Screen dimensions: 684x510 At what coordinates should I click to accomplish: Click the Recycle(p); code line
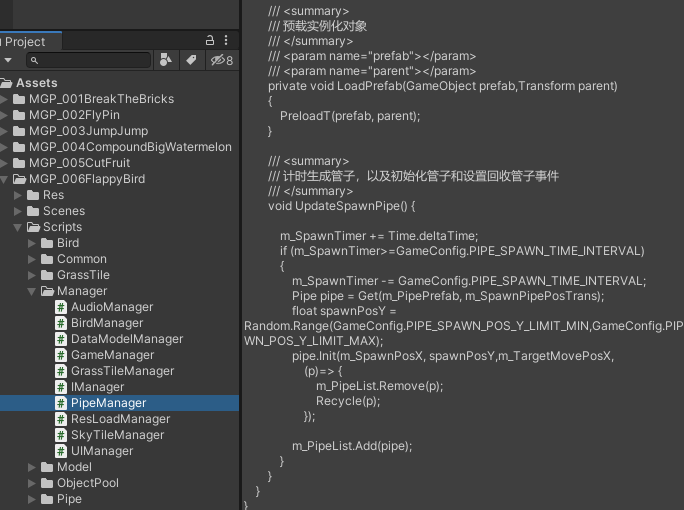point(348,401)
